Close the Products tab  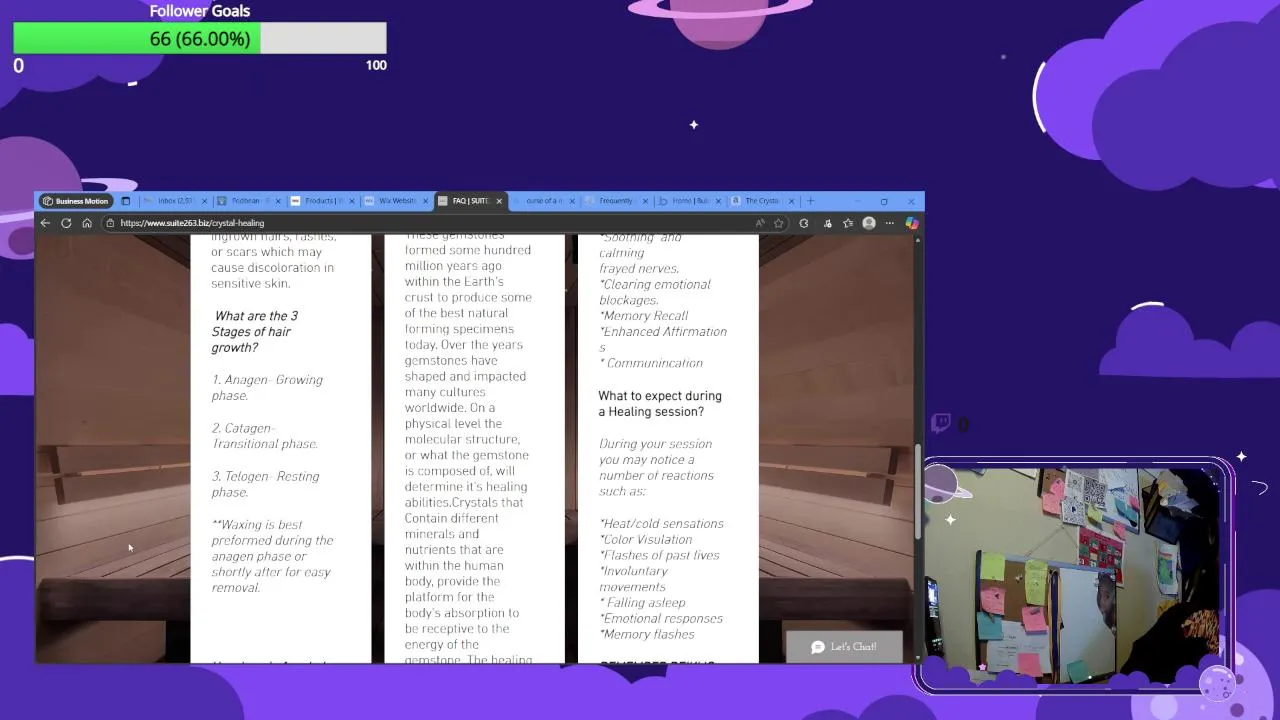(x=352, y=201)
